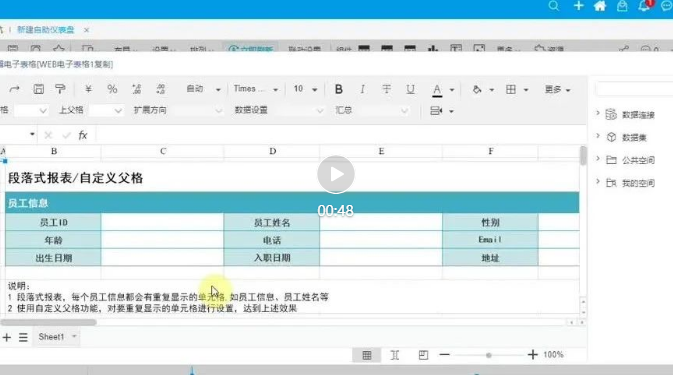Apply percent format
673x375 pixels.
tap(112, 89)
